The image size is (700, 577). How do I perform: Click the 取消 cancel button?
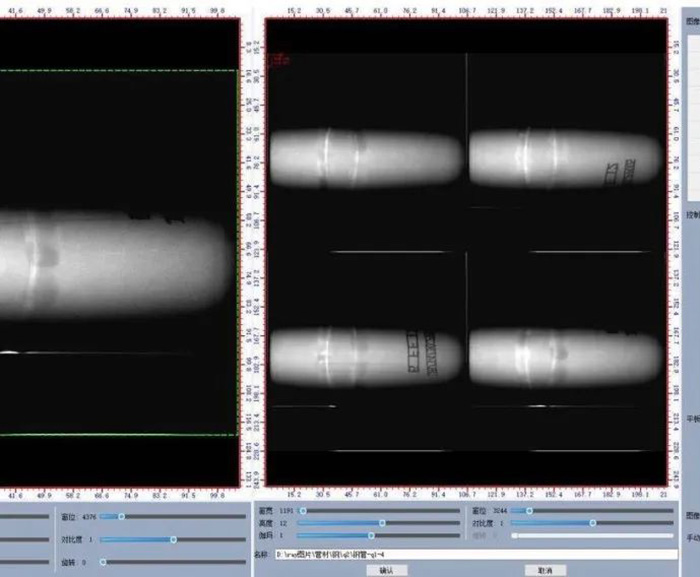[538, 570]
